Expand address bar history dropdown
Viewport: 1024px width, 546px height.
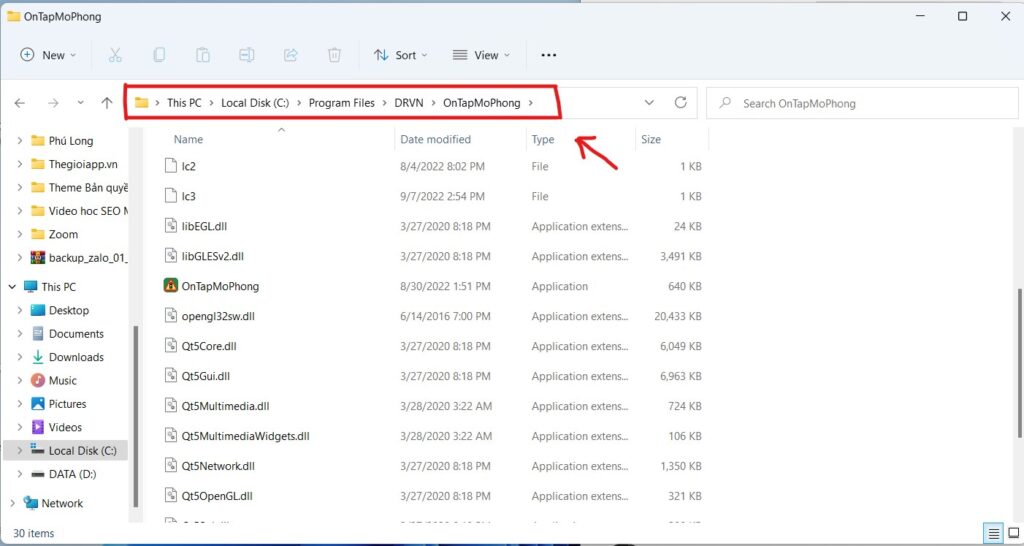tap(649, 103)
